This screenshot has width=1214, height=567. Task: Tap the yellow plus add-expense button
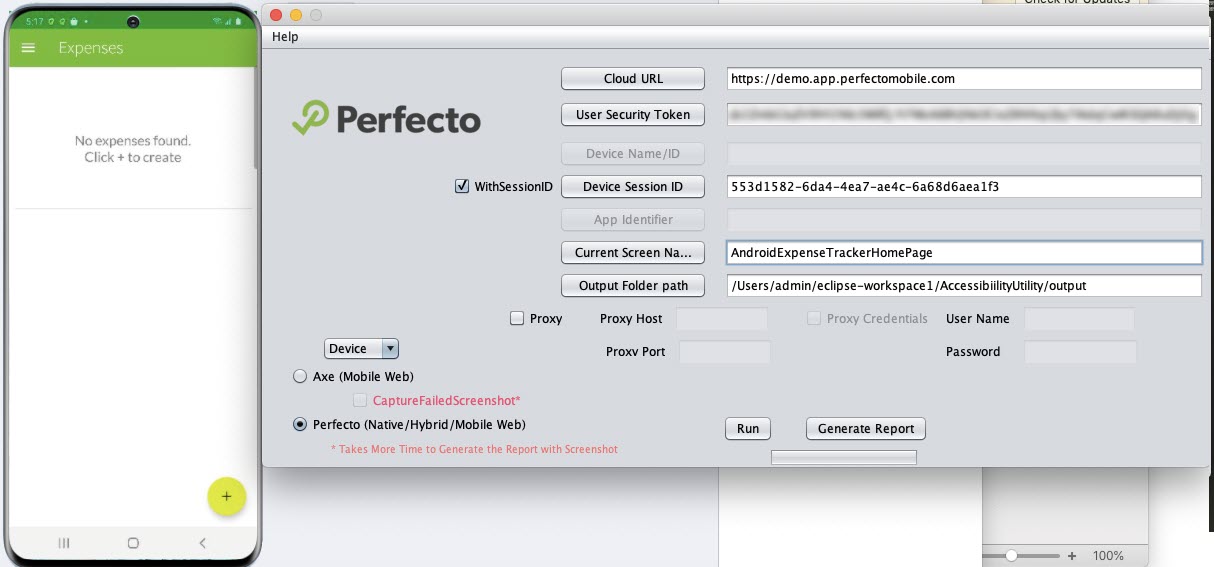[x=226, y=497]
